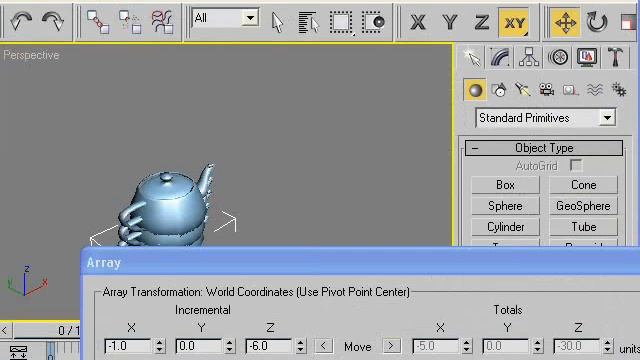The height and width of the screenshot is (360, 640).
Task: Switch to the Display panel tab
Action: click(587, 58)
